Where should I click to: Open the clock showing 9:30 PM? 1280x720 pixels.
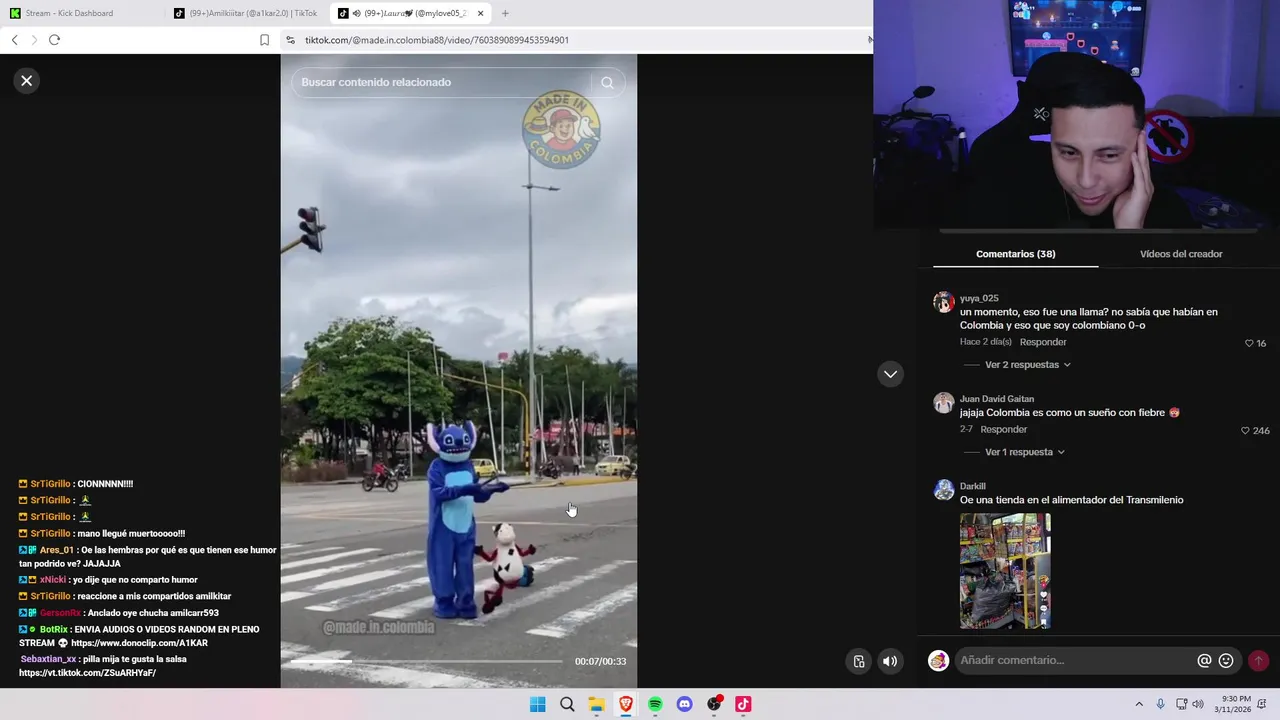tap(1235, 704)
